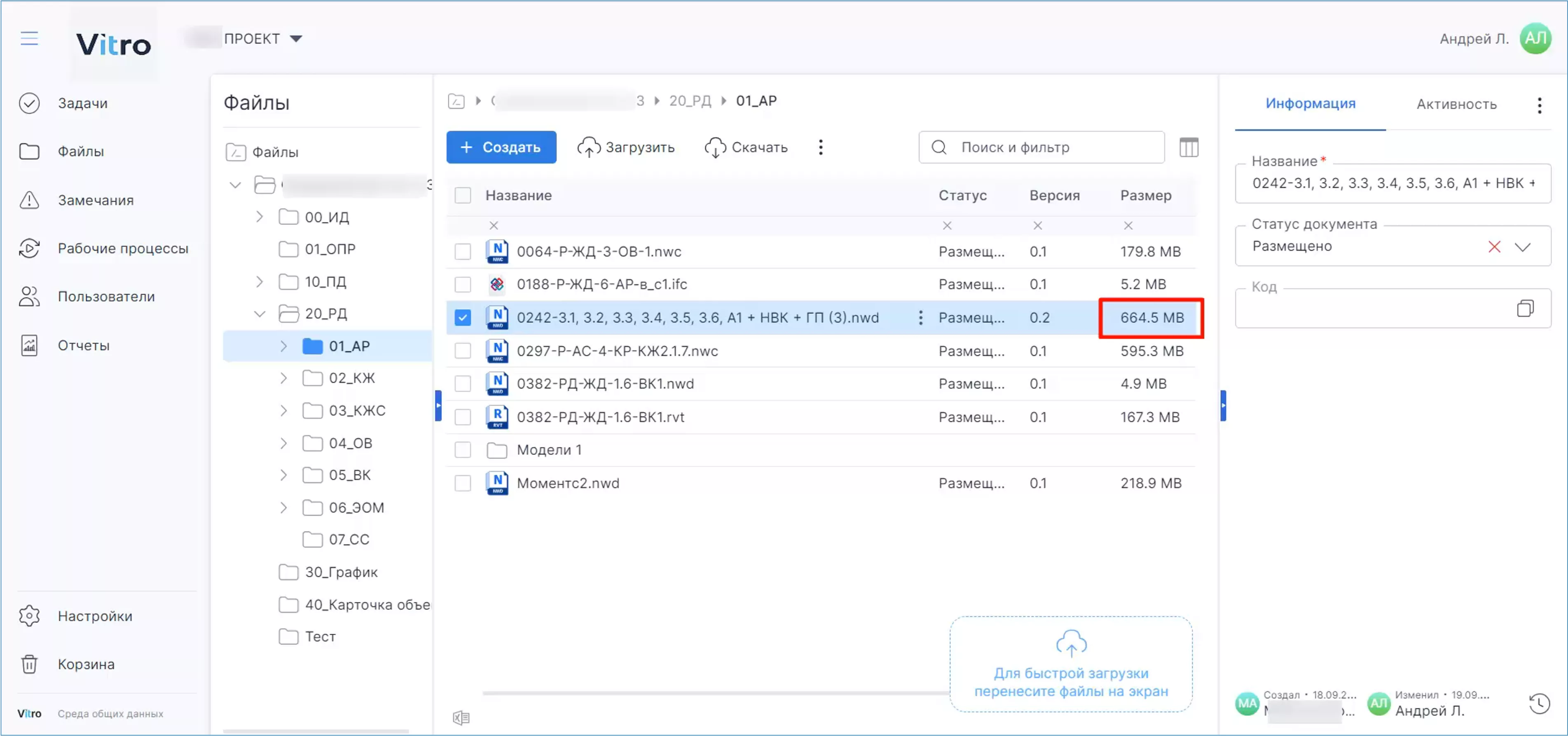Click the Excel export icon
Screen dimensions: 1568x736
pos(461,718)
